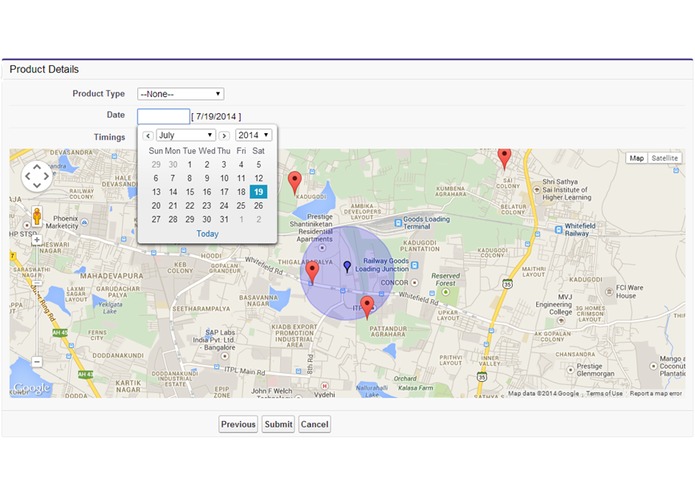Click the FCI Ware House marker
Viewport: 695px width, 494px height.
(609, 292)
